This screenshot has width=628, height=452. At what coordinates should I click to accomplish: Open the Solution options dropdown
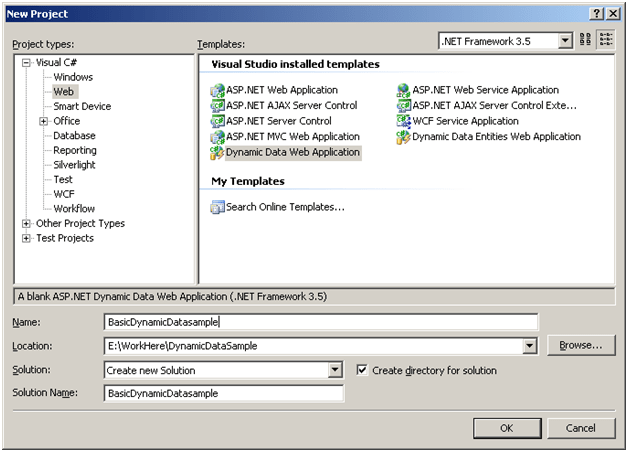[x=335, y=370]
